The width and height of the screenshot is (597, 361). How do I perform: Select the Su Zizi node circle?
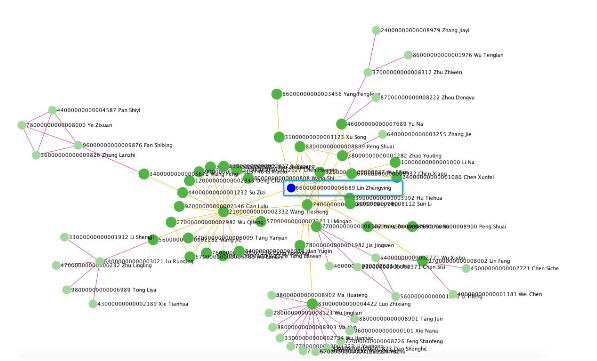pos(183,193)
